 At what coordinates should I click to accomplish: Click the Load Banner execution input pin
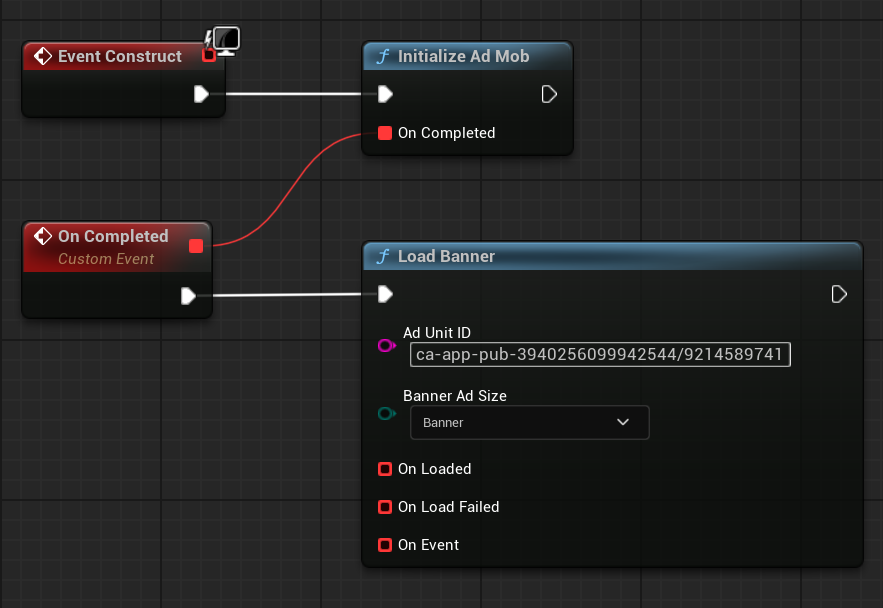385,294
